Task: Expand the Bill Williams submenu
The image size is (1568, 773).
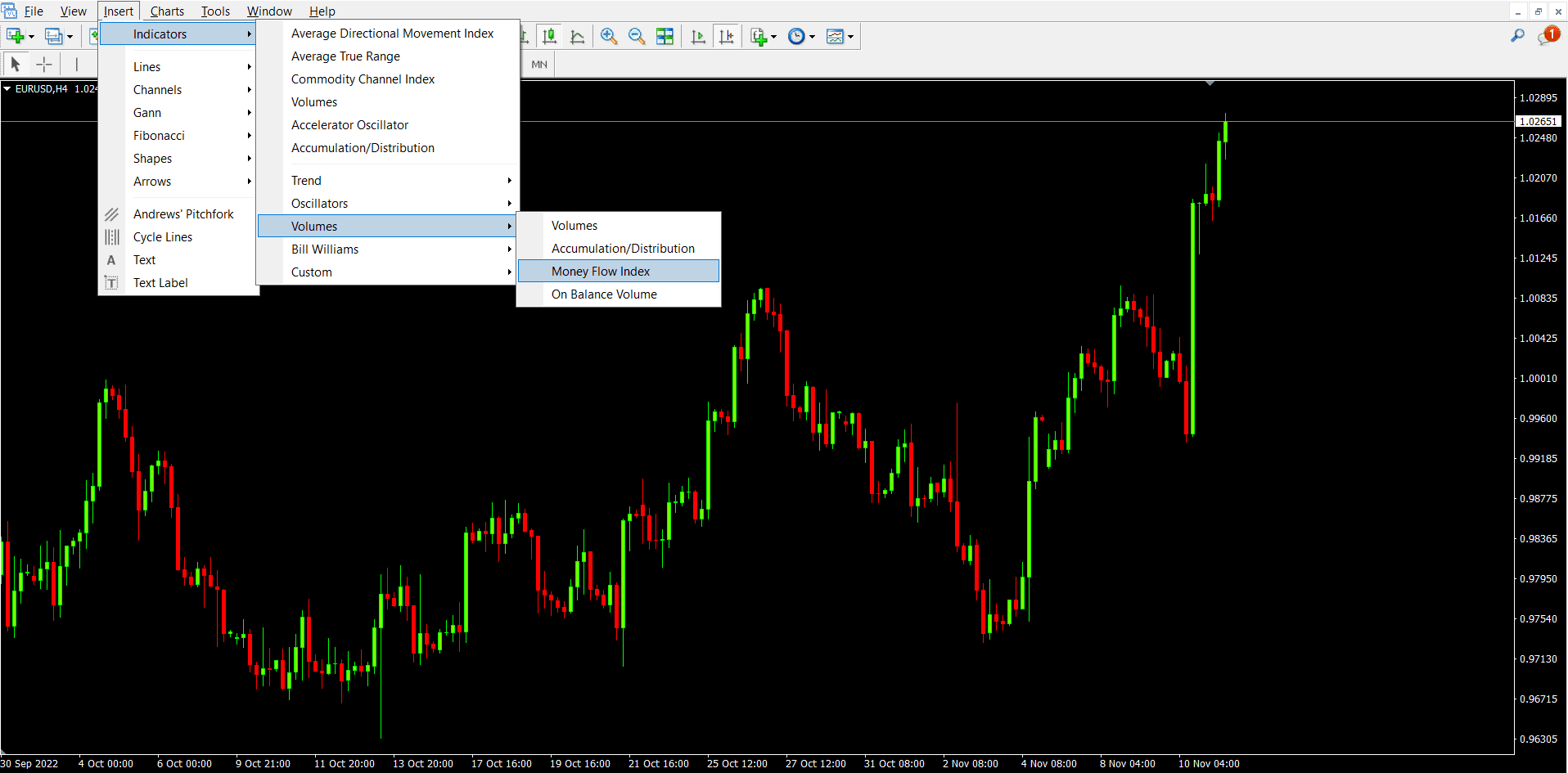Action: (x=388, y=249)
